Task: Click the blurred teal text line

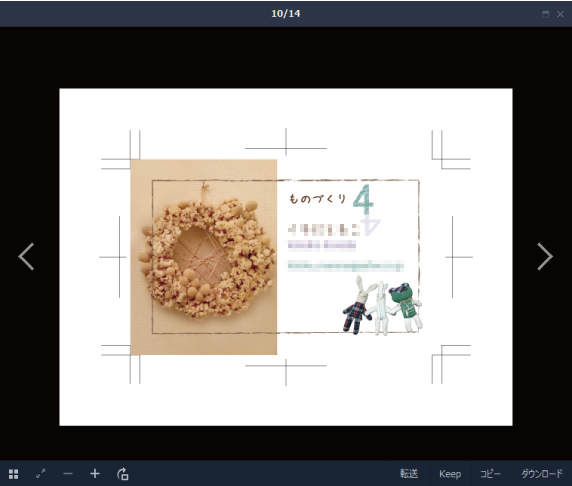Action: (345, 266)
